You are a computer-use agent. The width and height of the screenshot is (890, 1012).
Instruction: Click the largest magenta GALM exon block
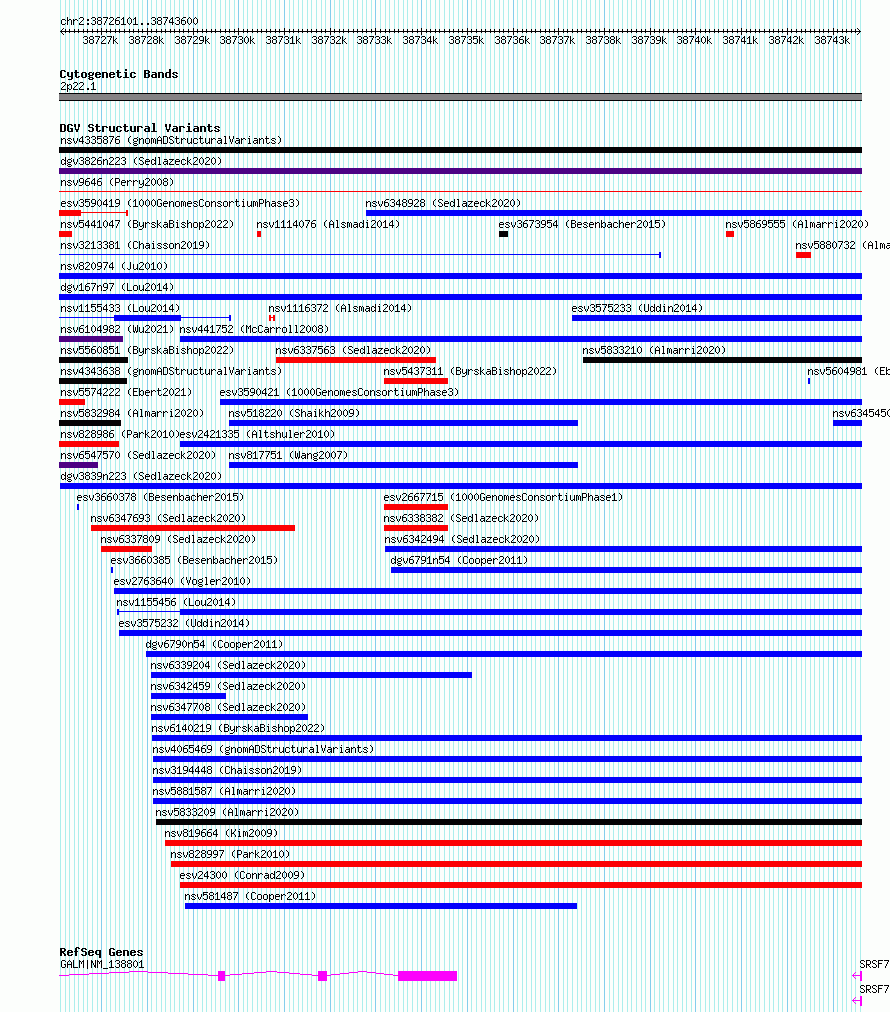coord(427,976)
